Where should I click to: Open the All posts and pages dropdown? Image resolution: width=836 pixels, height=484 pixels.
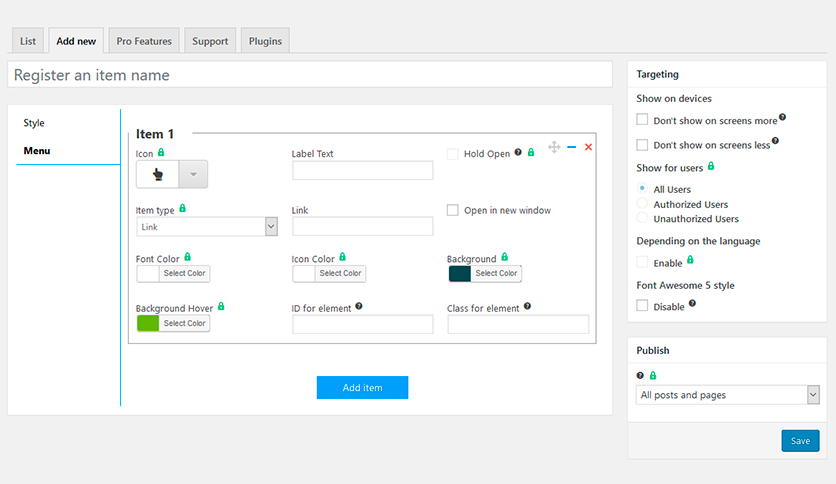coord(727,395)
